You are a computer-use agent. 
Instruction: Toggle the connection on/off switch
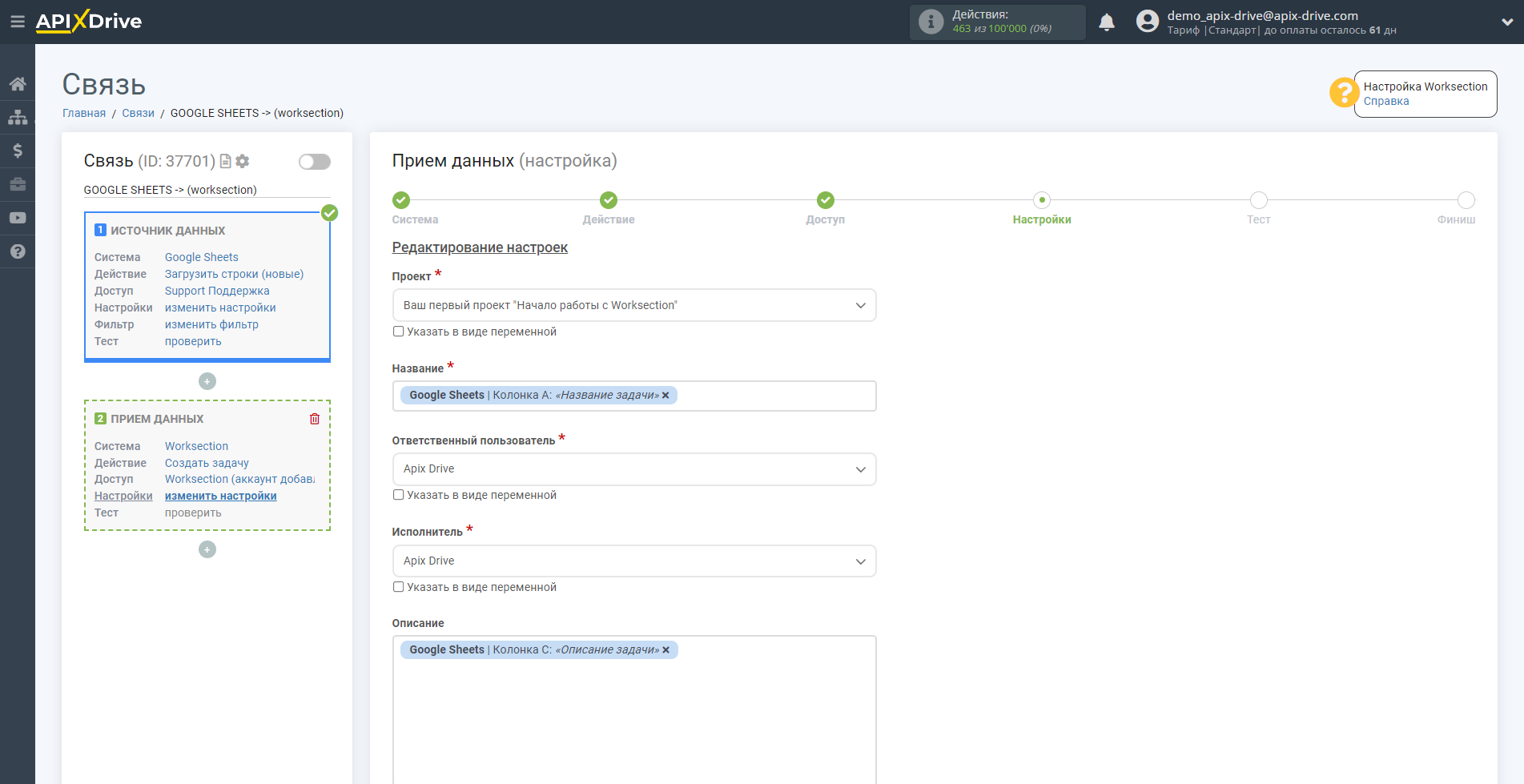(x=315, y=162)
